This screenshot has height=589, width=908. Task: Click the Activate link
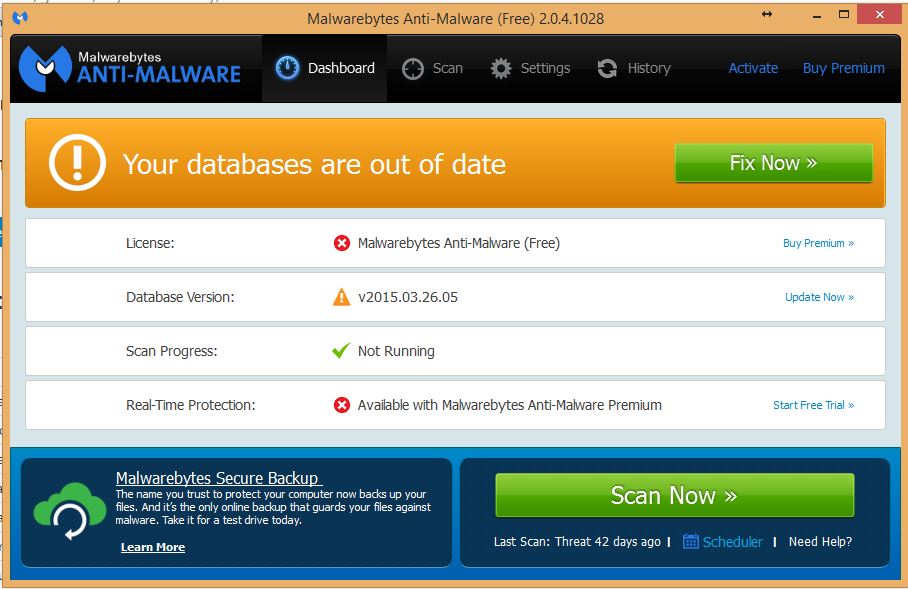click(x=753, y=68)
